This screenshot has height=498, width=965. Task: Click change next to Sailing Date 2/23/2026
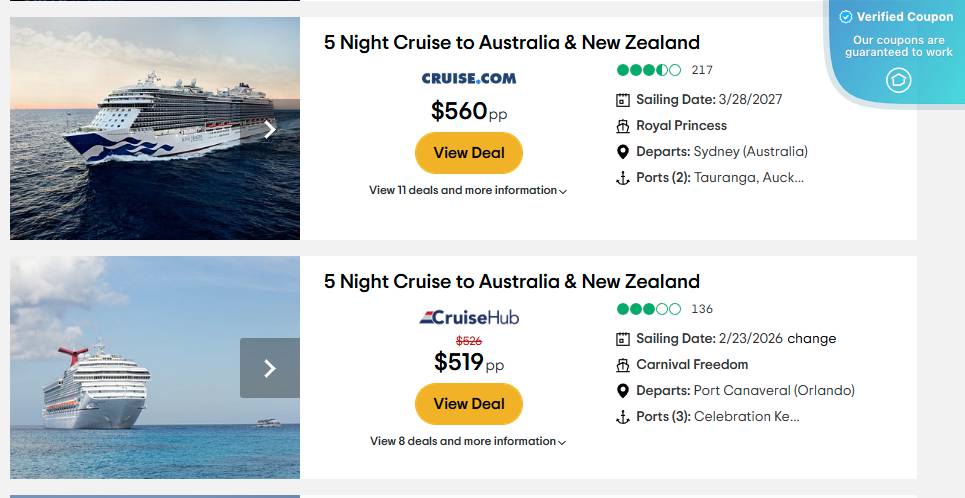tap(812, 339)
